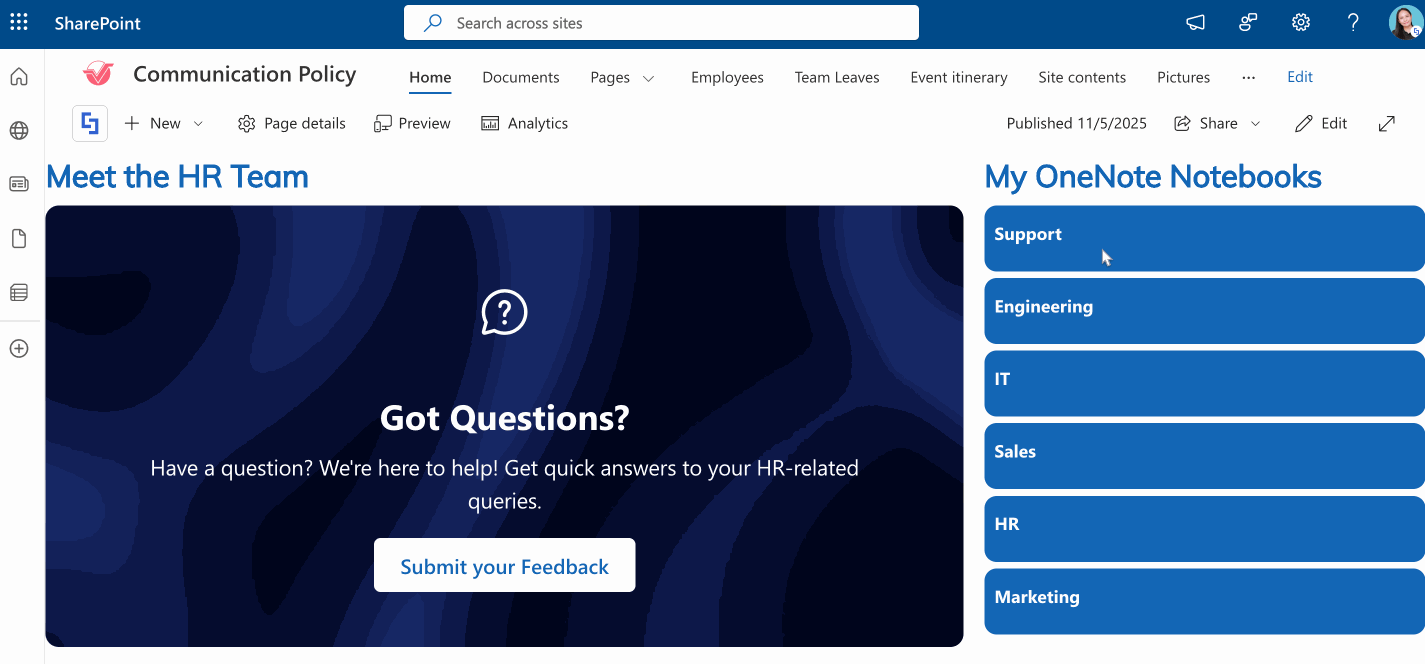Expand the Pages navigation chevron
The image size is (1425, 664).
[649, 78]
